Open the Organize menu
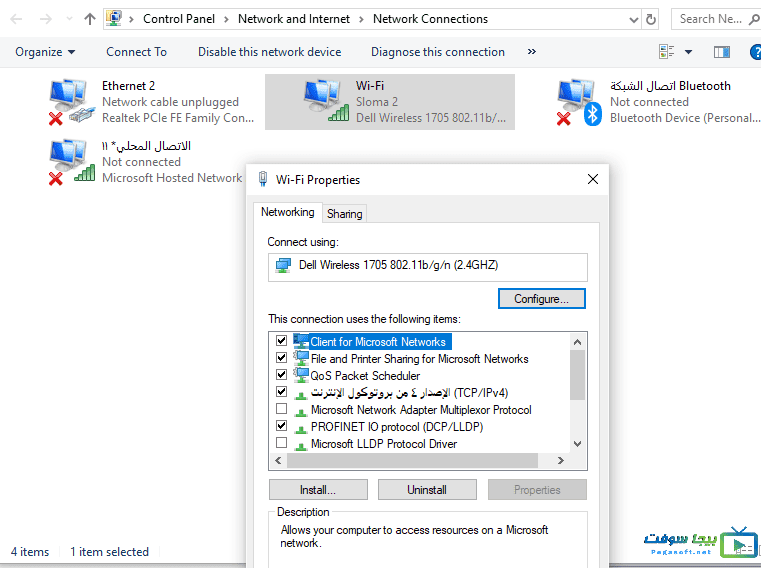 coord(45,52)
